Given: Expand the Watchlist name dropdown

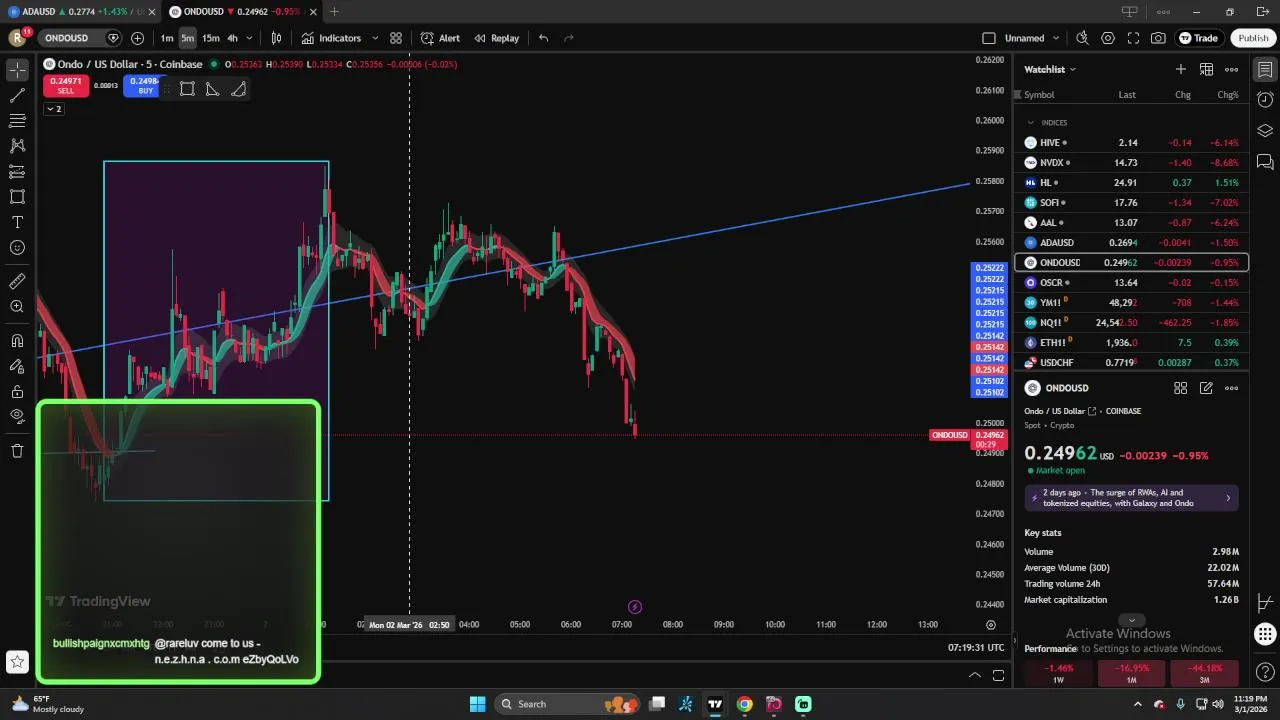Looking at the screenshot, I should [1050, 70].
